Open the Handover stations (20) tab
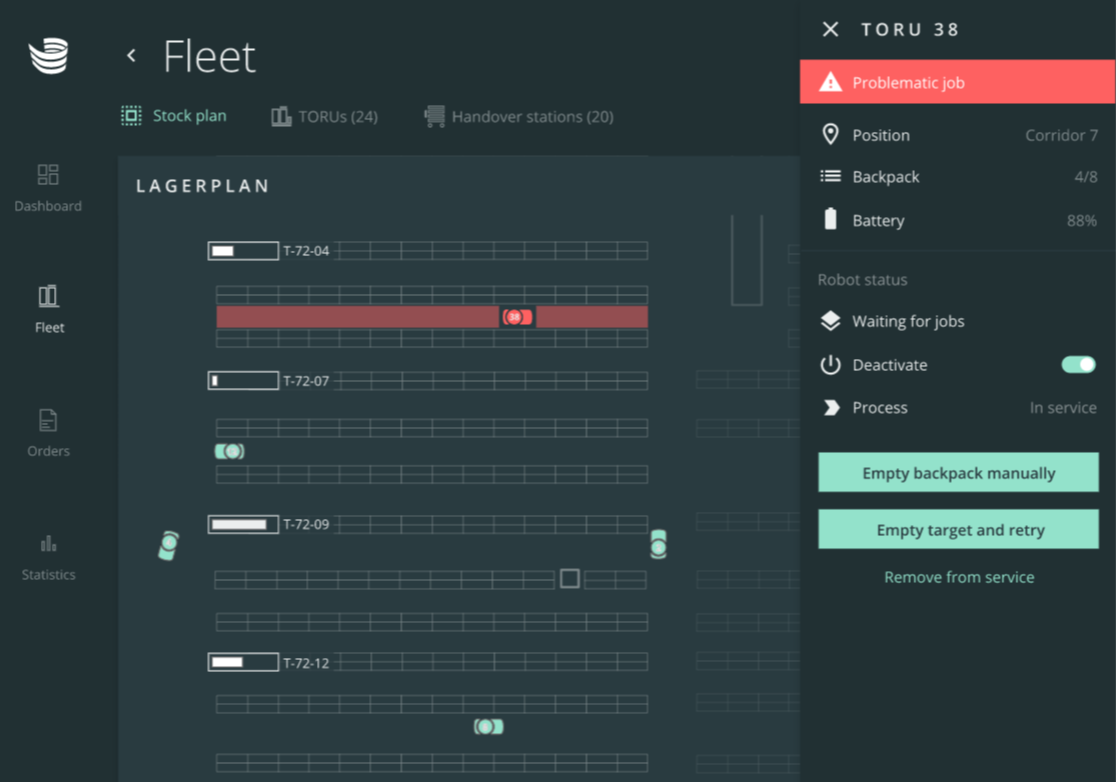The width and height of the screenshot is (1116, 782). tap(519, 117)
